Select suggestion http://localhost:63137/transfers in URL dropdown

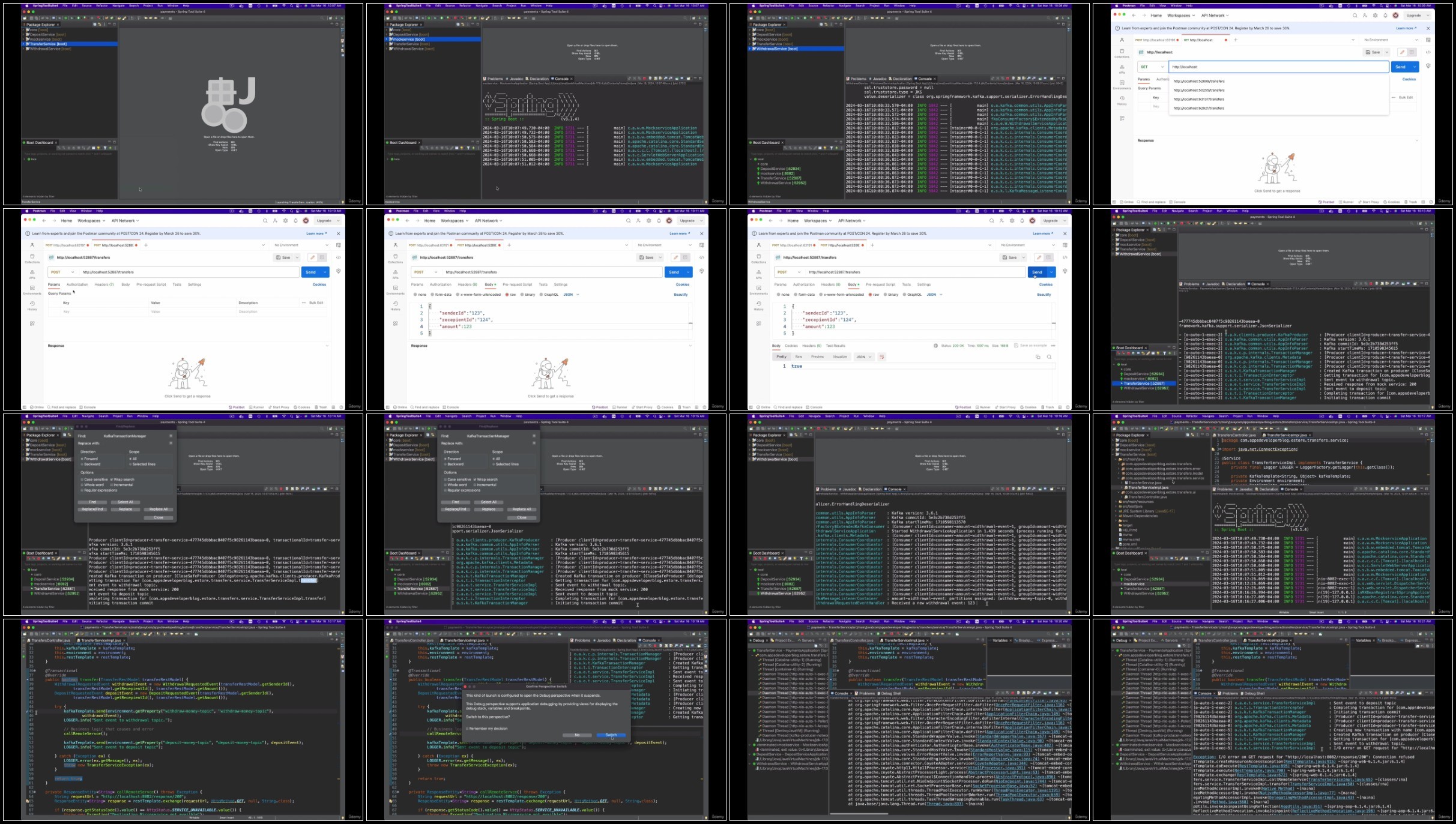pos(1199,99)
